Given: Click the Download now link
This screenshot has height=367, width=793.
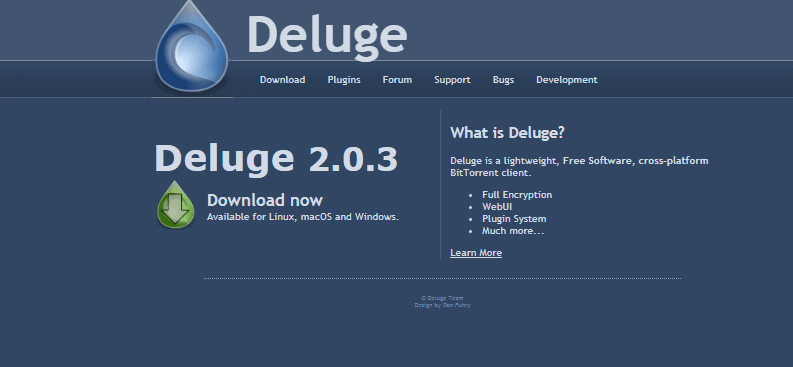Looking at the screenshot, I should point(265,200).
